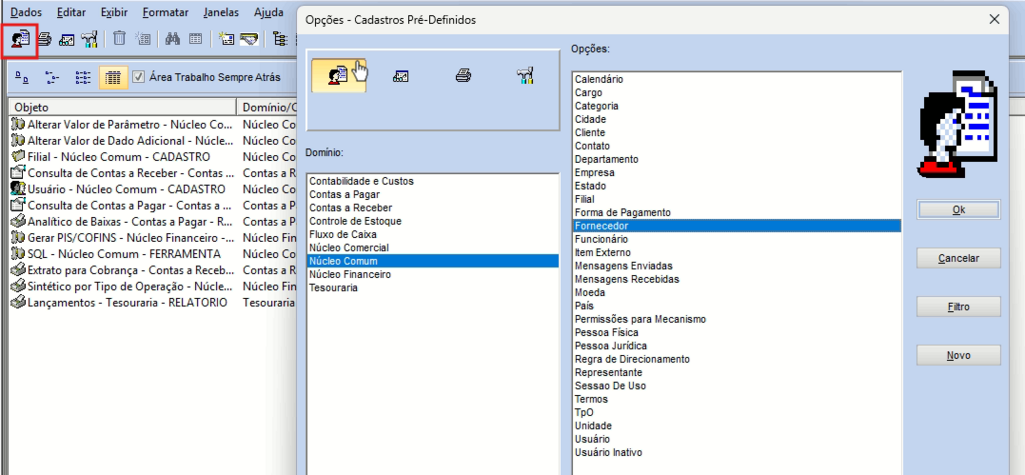
Task: Select Calendário in the Opções list
Action: pos(737,79)
